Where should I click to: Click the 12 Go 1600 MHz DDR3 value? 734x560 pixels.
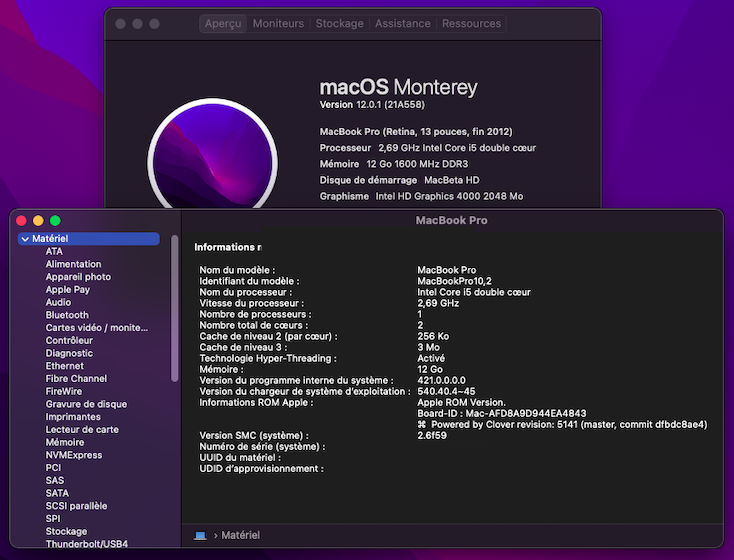pyautogui.click(x=417, y=164)
